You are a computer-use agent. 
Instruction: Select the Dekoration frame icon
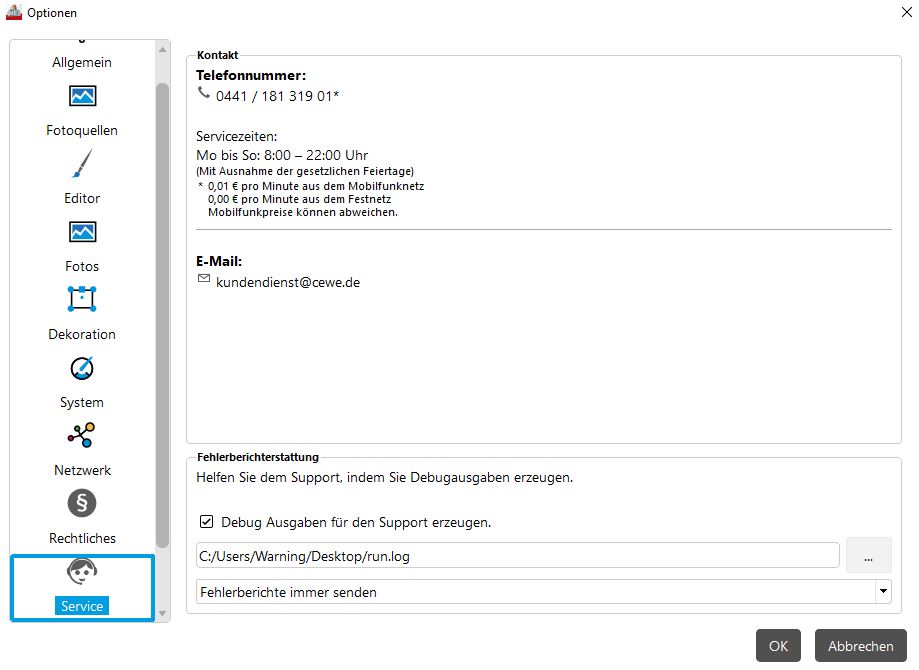[82, 299]
